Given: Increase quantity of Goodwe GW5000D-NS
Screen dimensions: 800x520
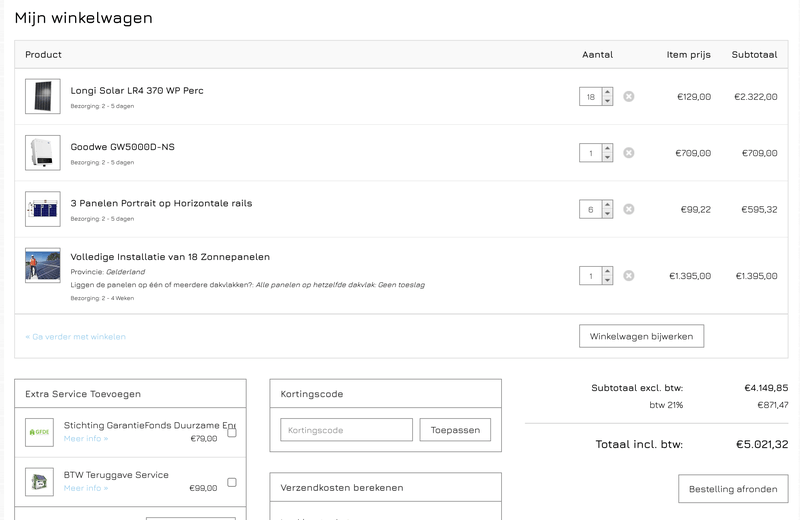Looking at the screenshot, I should tap(607, 148).
